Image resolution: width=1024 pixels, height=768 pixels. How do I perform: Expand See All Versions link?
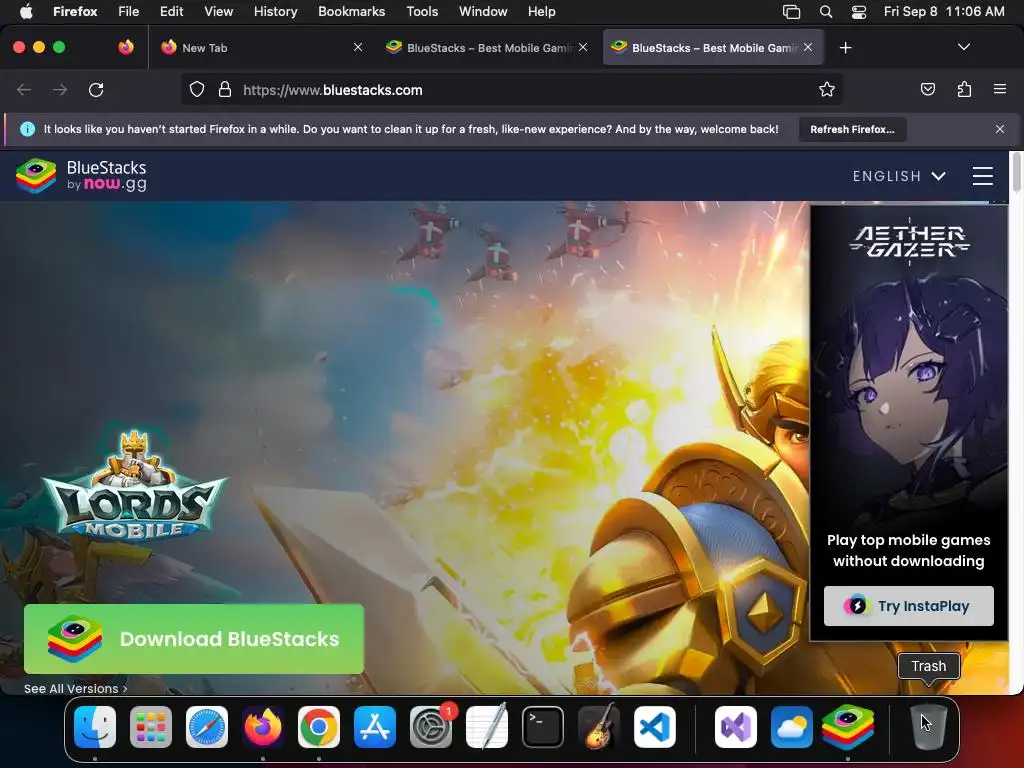point(76,688)
